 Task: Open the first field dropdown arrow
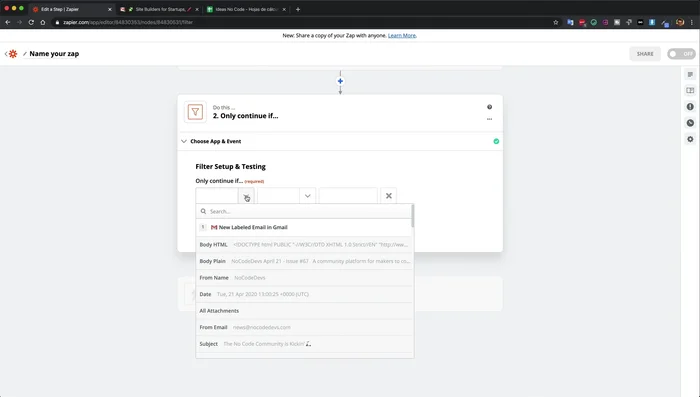246,196
